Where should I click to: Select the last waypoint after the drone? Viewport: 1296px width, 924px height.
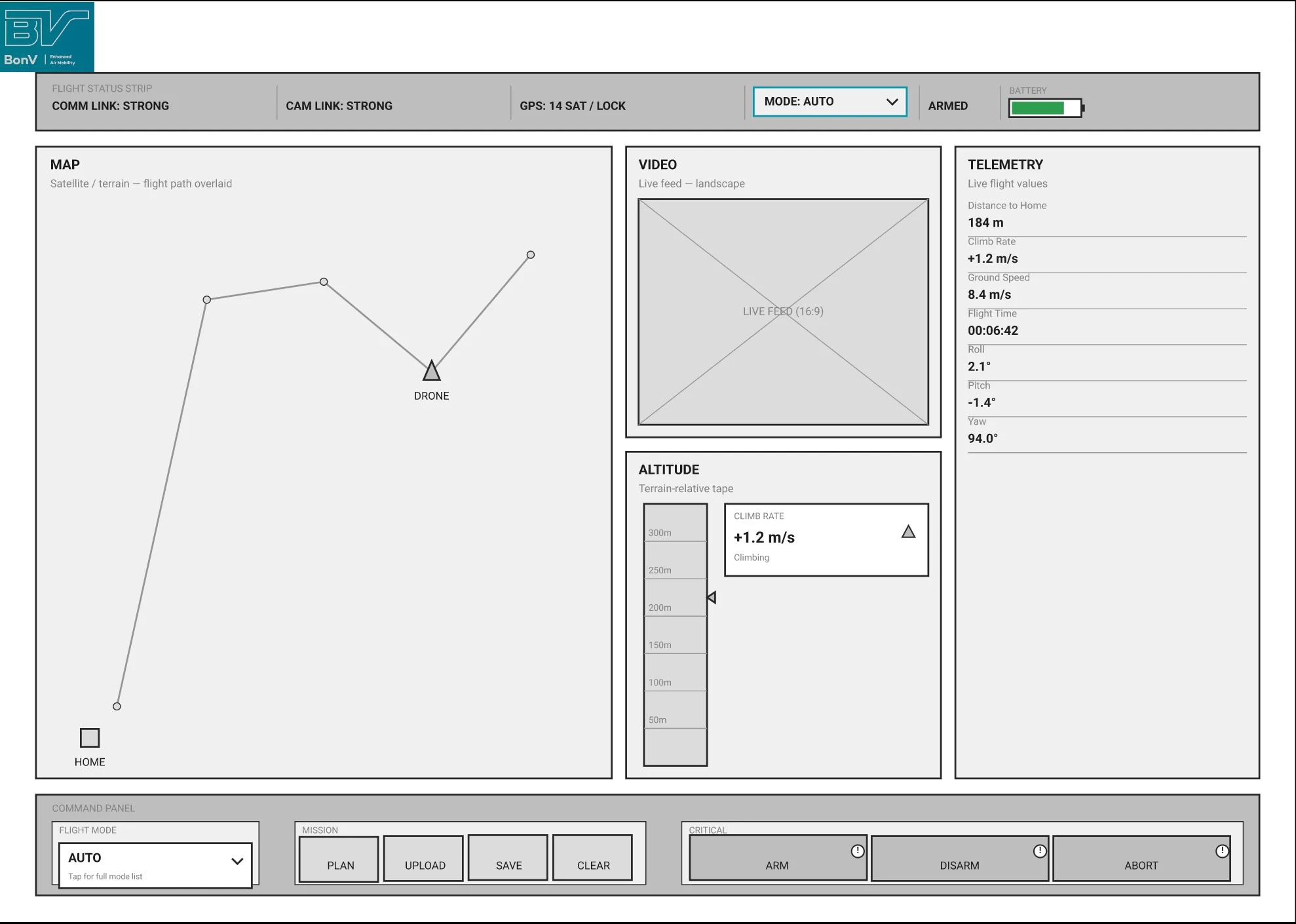tap(531, 255)
